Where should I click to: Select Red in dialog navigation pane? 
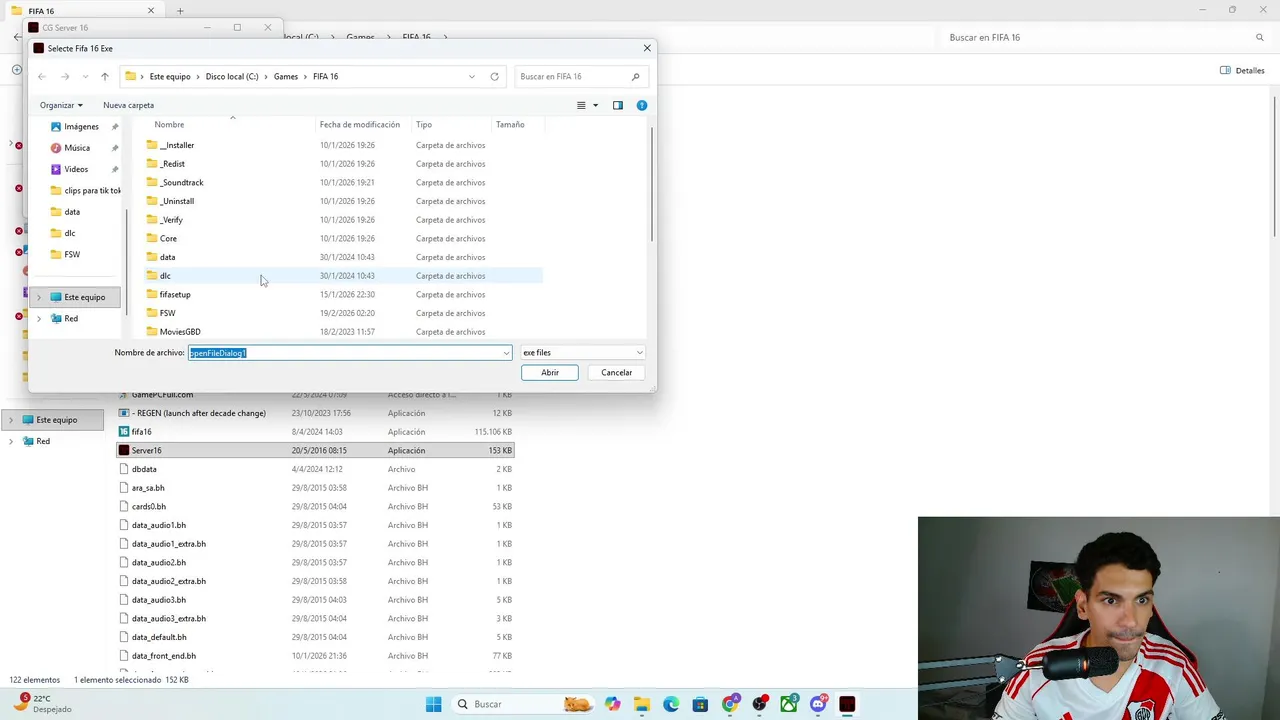[71, 318]
